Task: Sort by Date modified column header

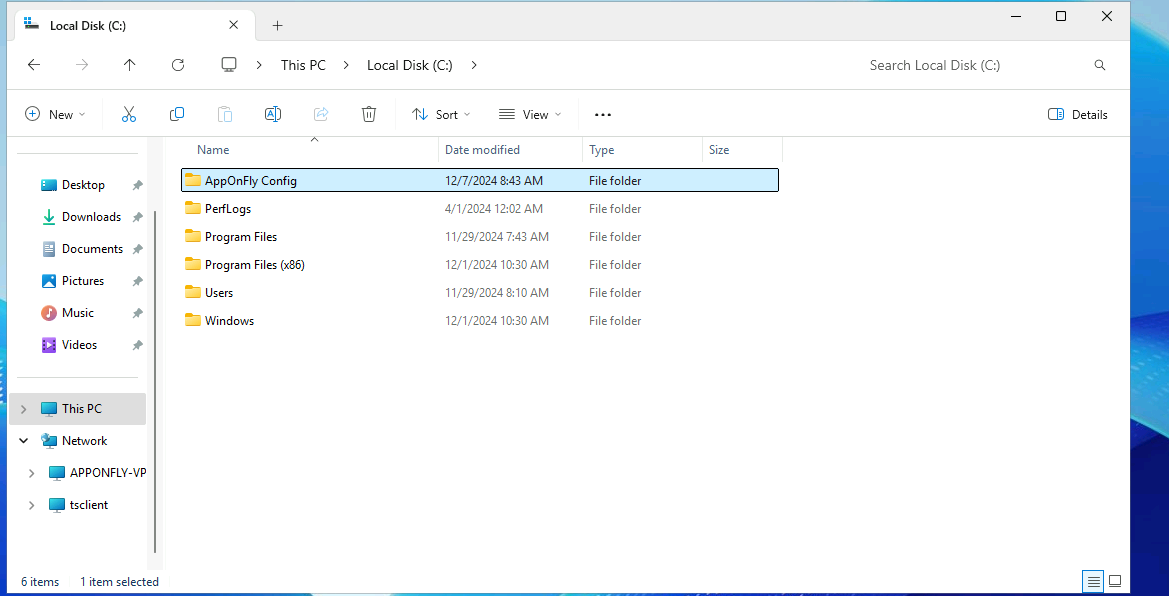Action: click(x=482, y=150)
